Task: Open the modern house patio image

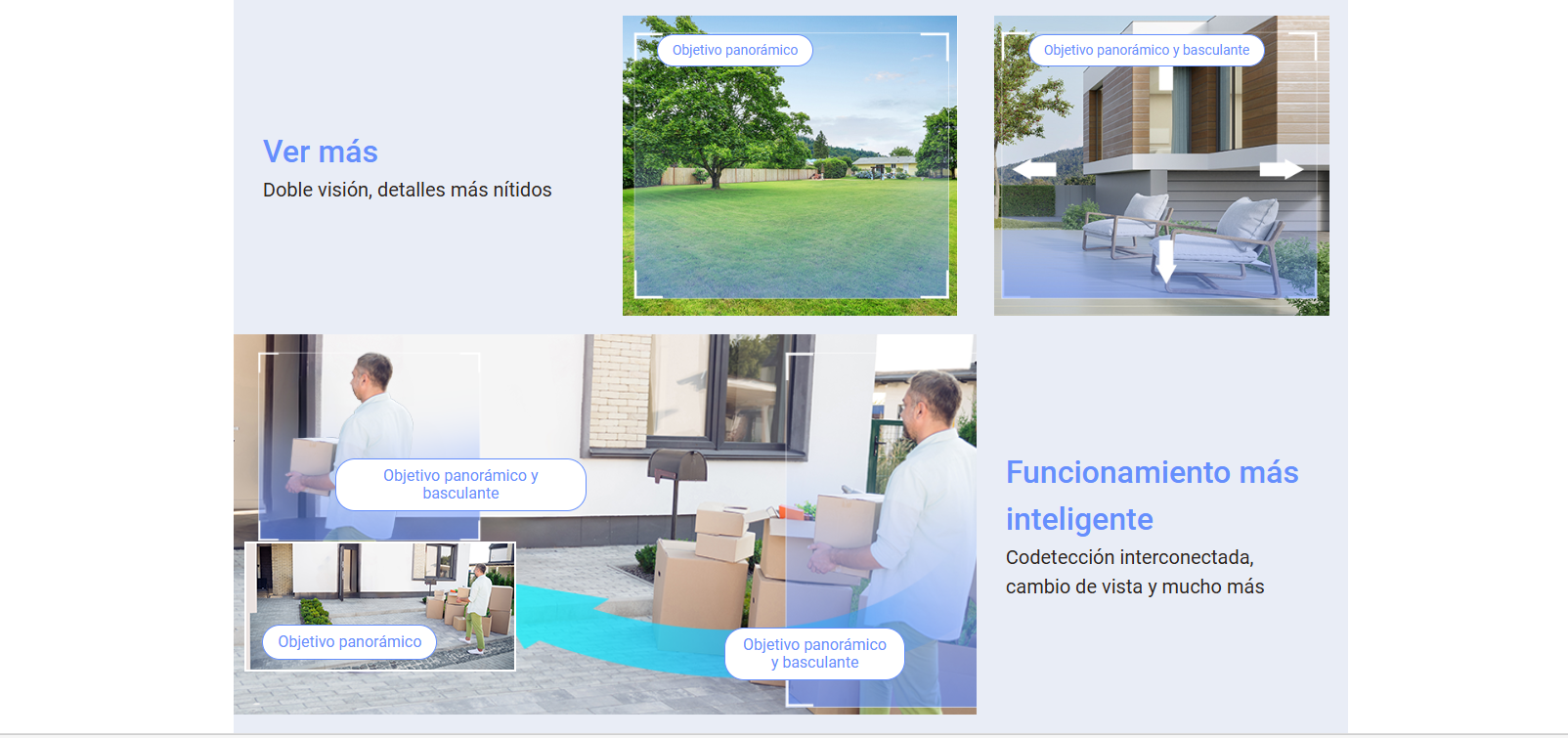Action: pos(1161,117)
